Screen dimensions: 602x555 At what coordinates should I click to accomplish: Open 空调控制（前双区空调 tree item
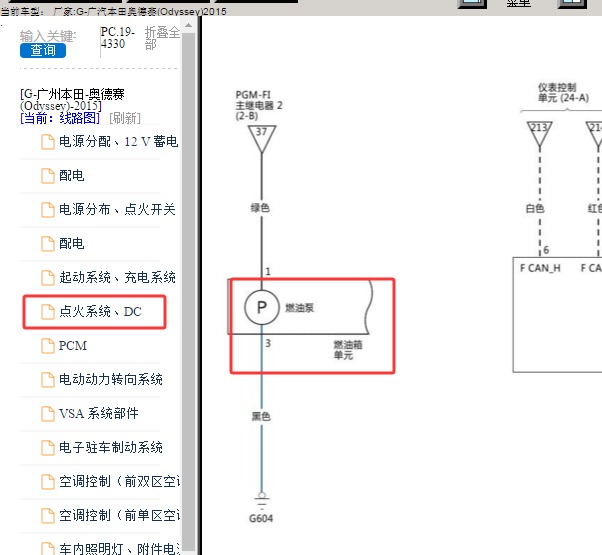[x=119, y=481]
